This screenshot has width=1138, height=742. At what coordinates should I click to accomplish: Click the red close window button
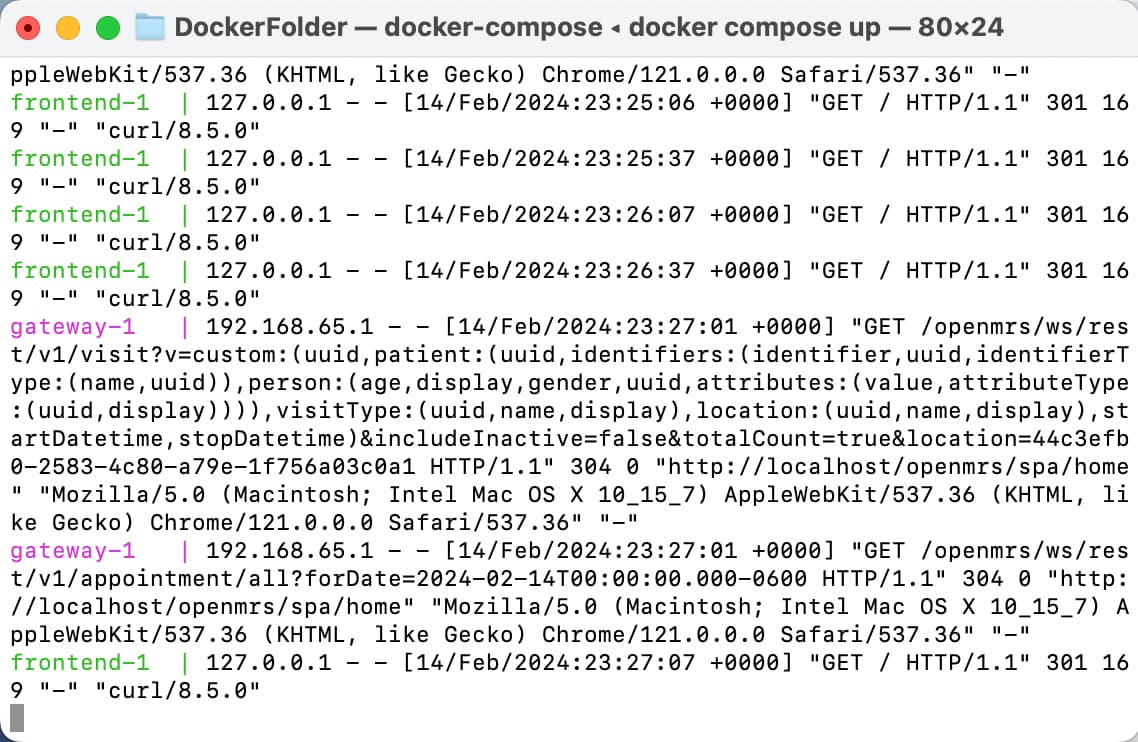pos(28,28)
